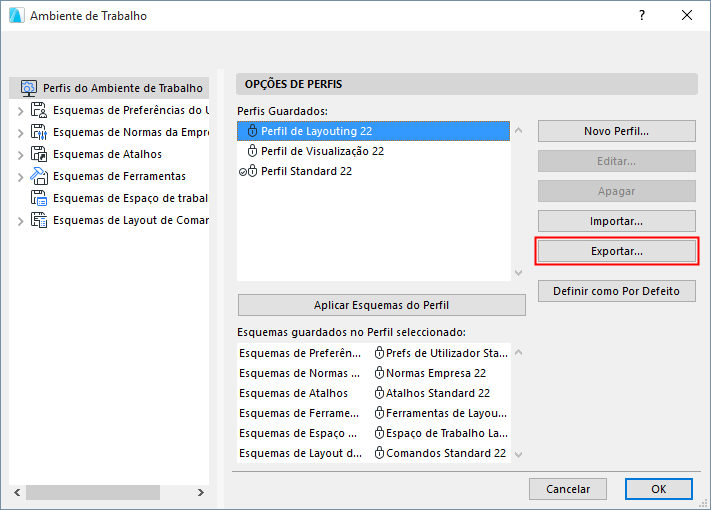Click the scroll down arrow of saved profiles list

click(518, 272)
